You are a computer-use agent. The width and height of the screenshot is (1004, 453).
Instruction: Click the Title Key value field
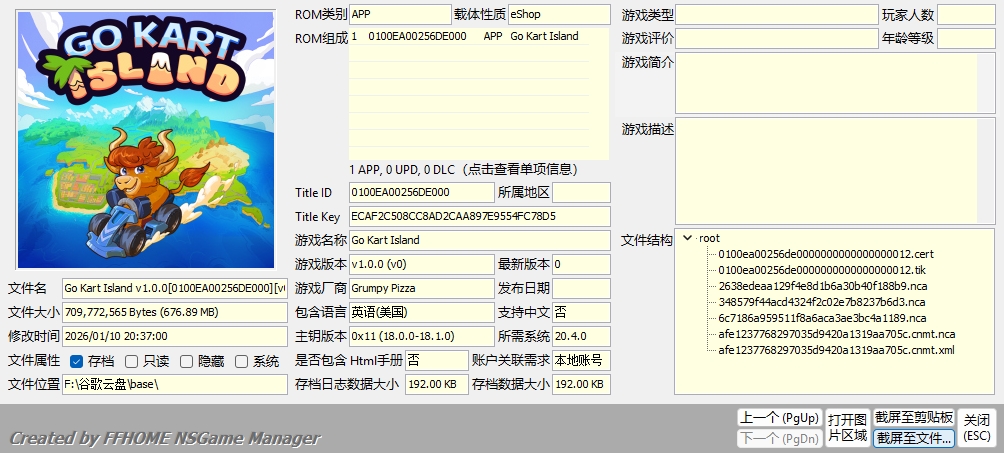478,216
